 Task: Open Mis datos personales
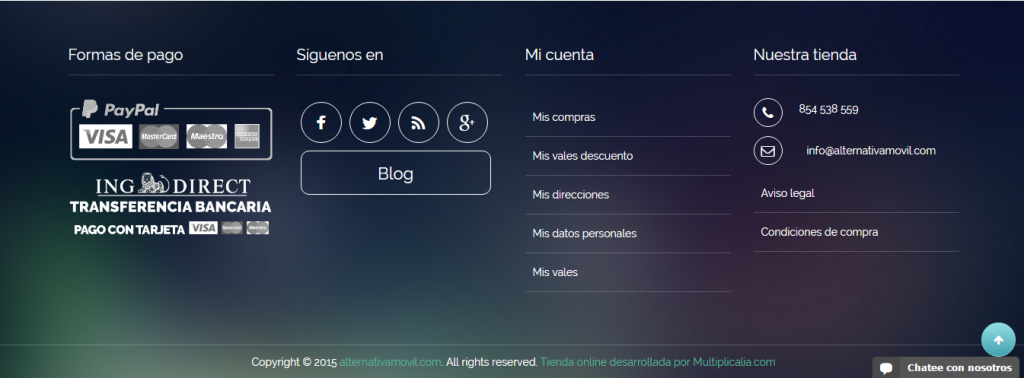coord(584,233)
